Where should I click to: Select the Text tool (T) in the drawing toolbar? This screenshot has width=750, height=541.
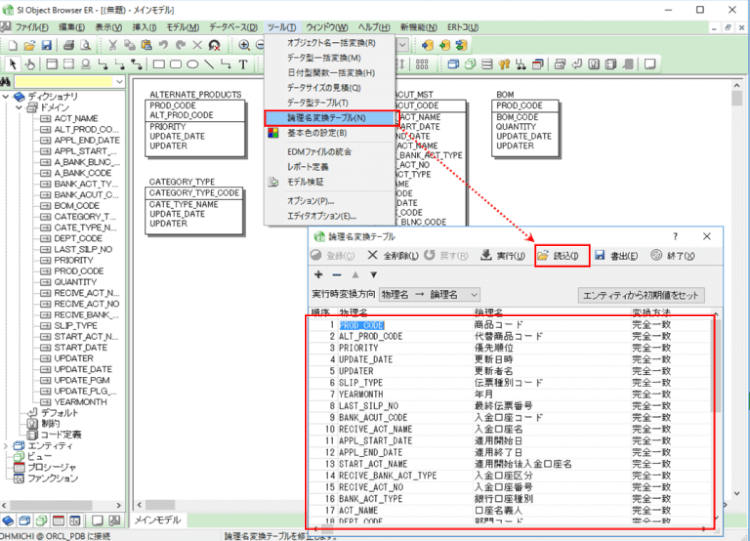point(243,64)
